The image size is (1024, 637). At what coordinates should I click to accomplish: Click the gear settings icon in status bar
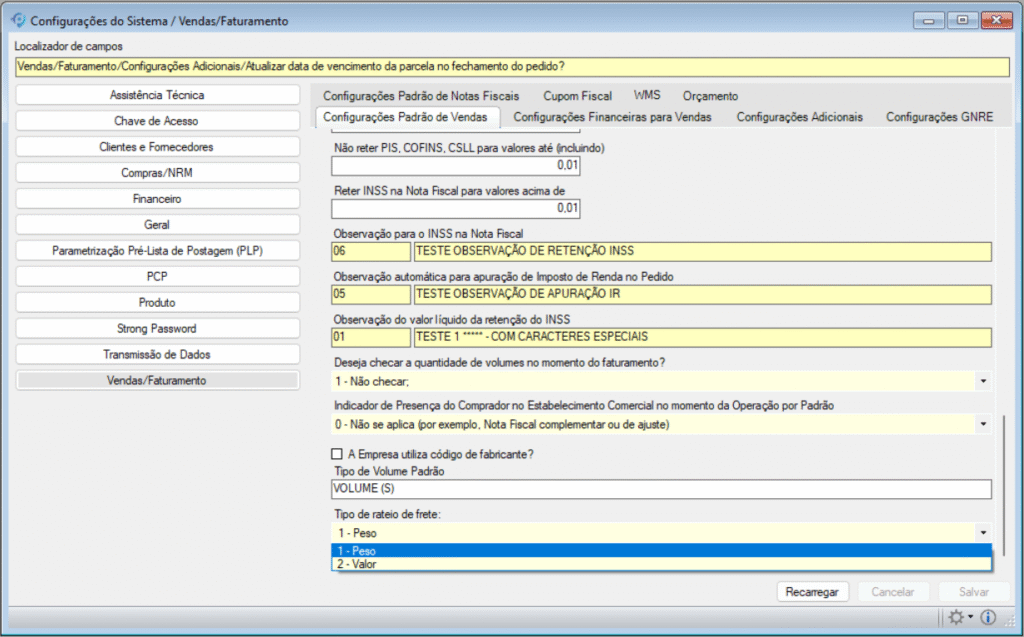[957, 617]
